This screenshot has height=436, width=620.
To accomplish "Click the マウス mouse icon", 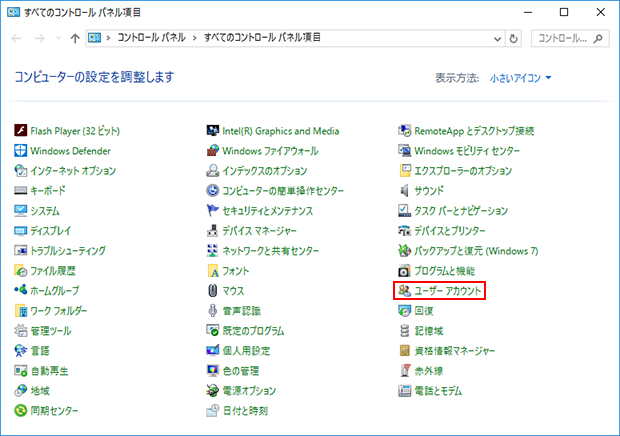I will (212, 290).
